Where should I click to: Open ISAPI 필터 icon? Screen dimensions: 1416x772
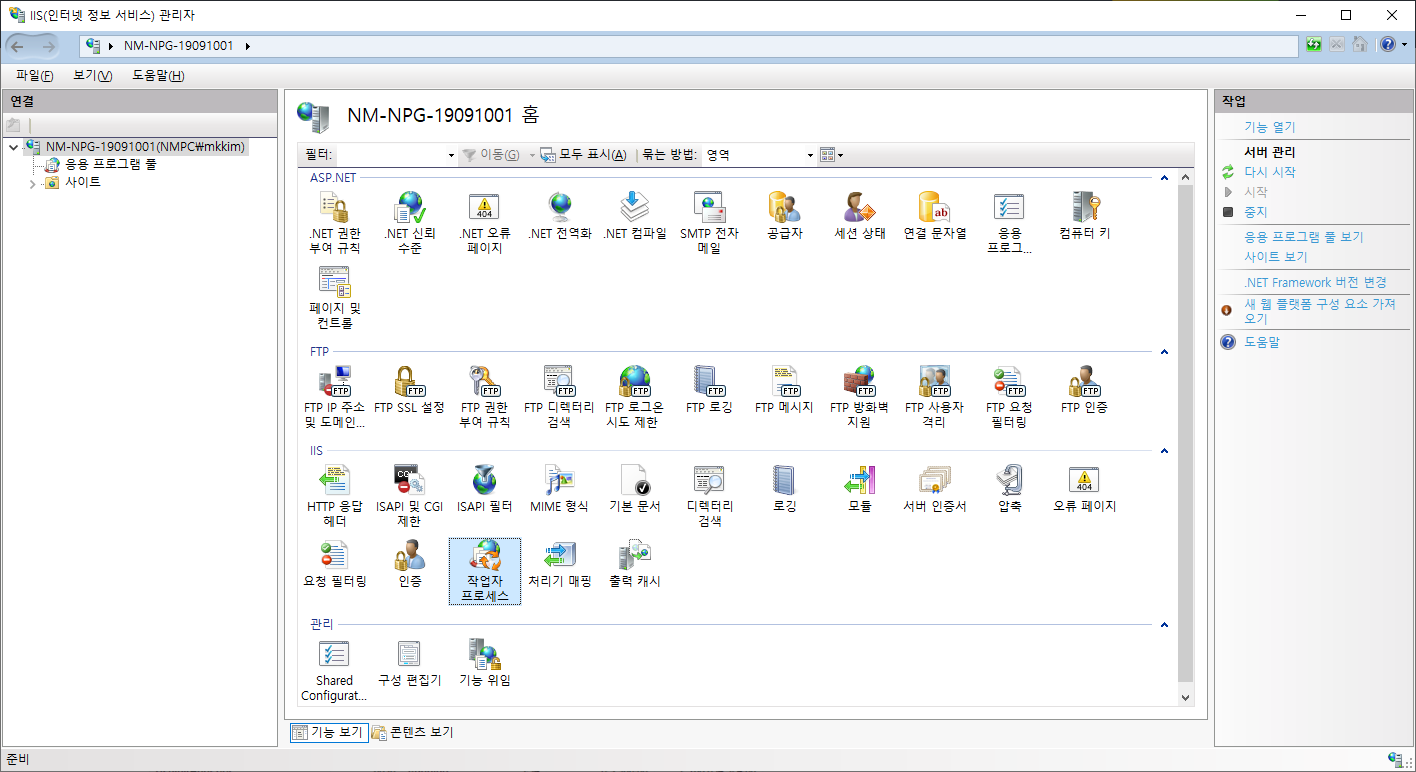484,490
